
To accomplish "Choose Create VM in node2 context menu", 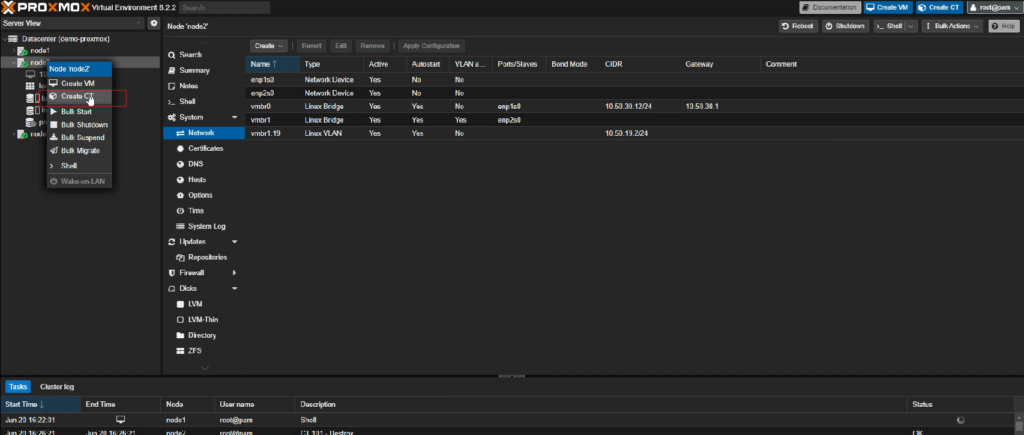I will tap(79, 84).
